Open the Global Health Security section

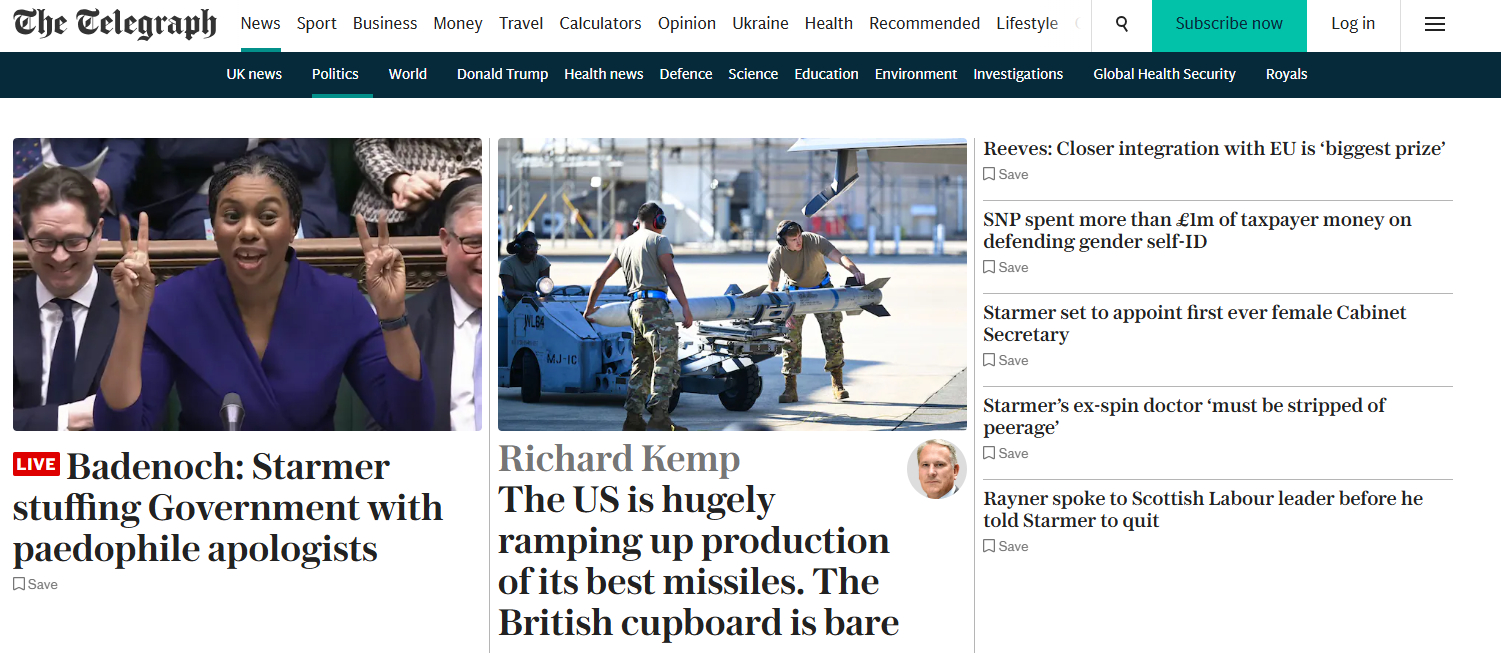click(x=1164, y=74)
